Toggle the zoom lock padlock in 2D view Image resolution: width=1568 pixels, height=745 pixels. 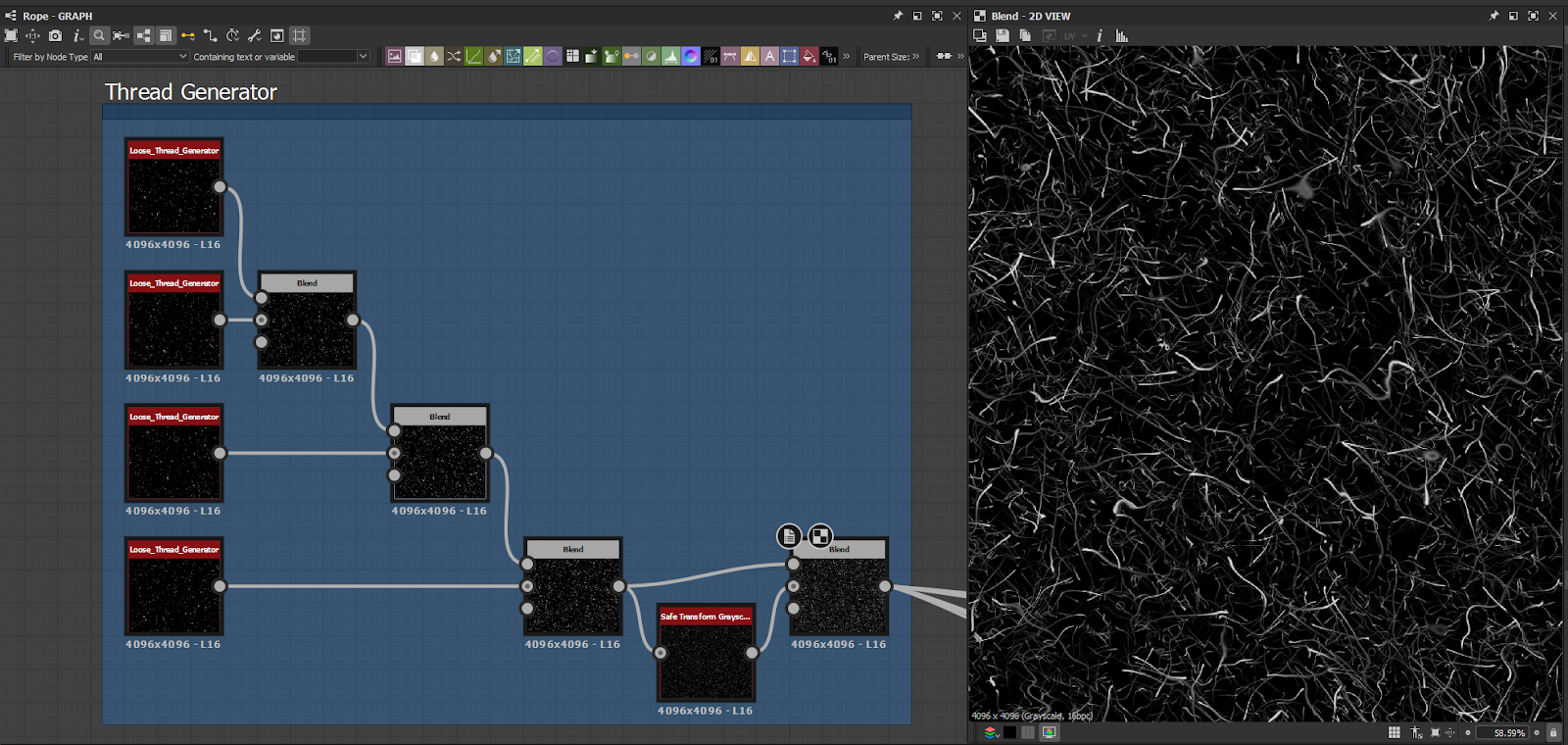coord(1553,732)
